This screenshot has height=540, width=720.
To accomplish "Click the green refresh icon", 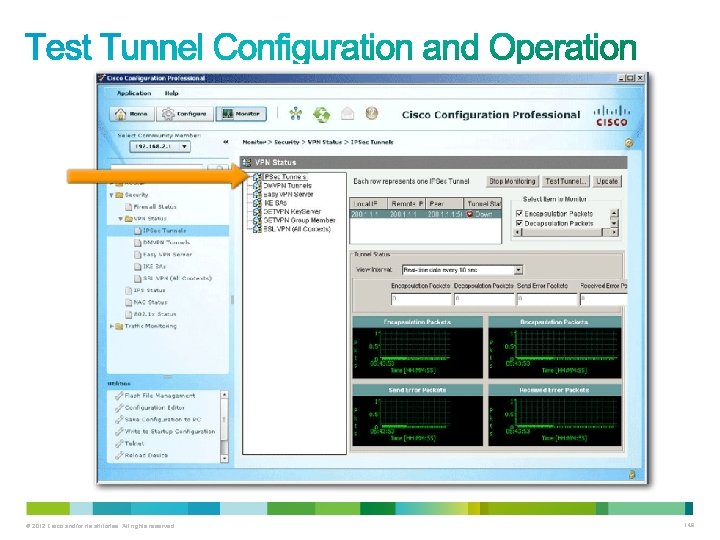I will (321, 114).
